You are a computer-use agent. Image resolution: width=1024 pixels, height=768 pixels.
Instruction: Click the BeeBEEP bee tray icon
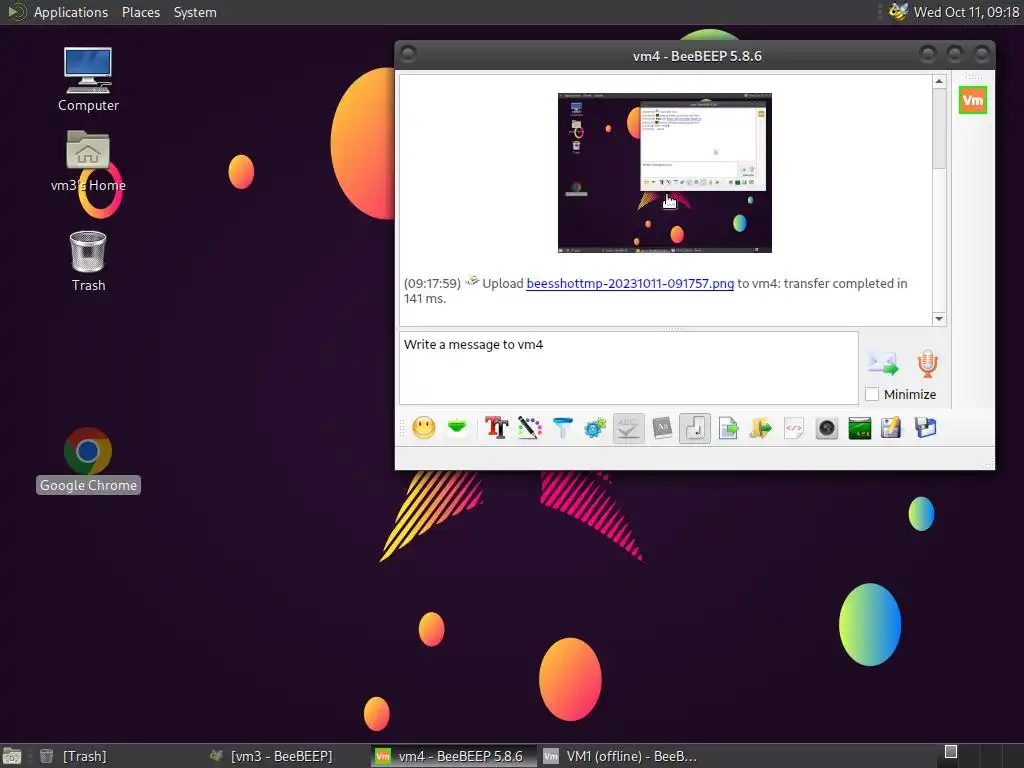coord(899,12)
